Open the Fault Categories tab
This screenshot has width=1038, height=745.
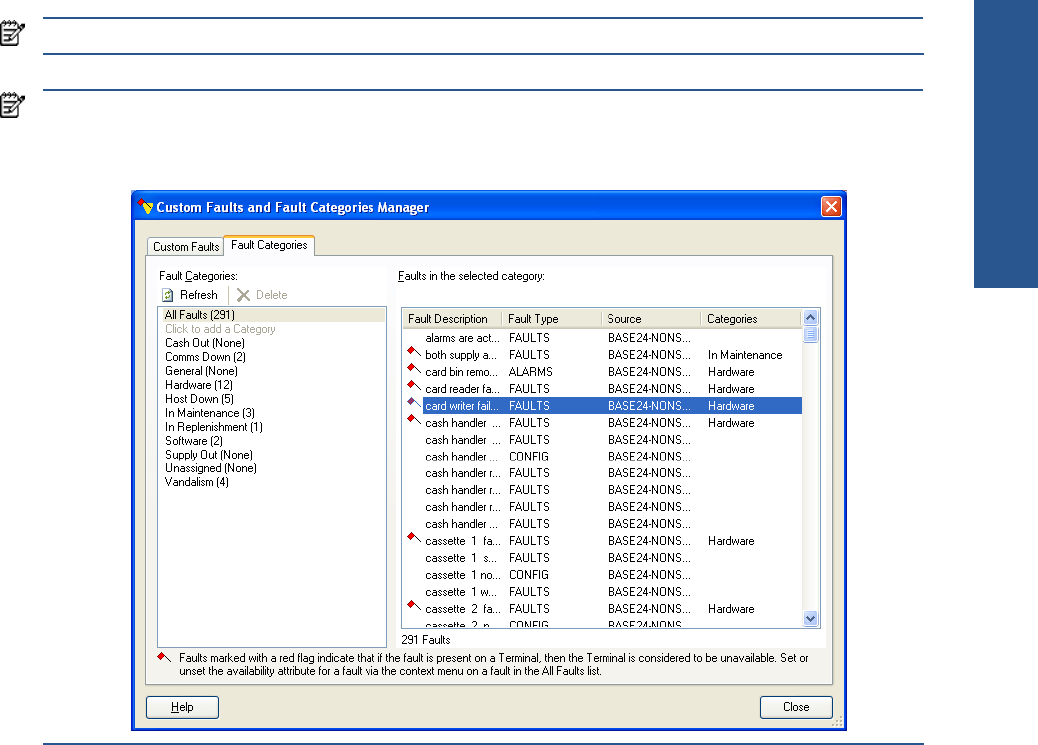click(269, 245)
